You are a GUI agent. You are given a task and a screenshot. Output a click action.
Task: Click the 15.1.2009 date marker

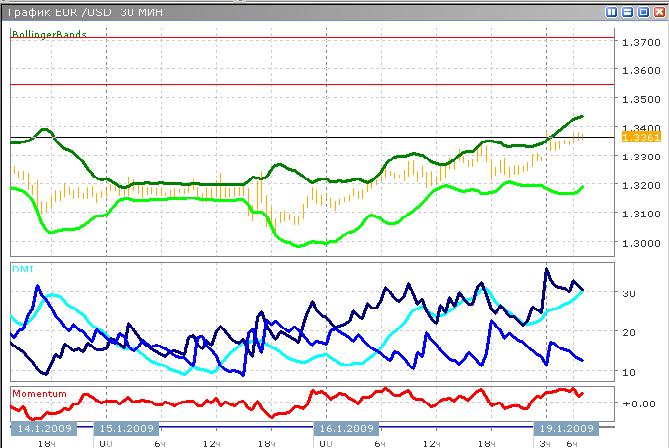[x=128, y=428]
